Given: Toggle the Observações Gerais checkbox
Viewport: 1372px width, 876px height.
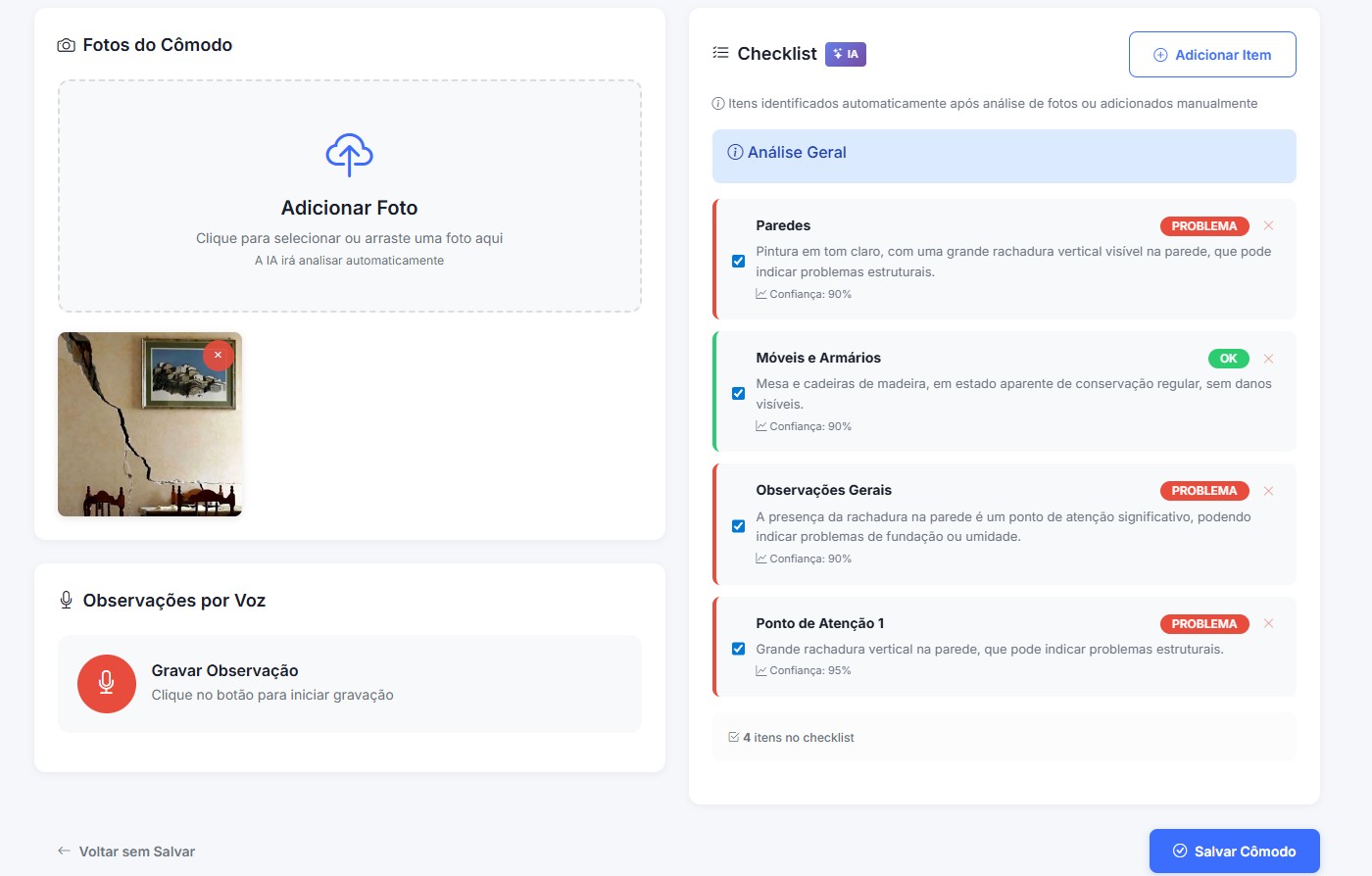Looking at the screenshot, I should pos(738,526).
